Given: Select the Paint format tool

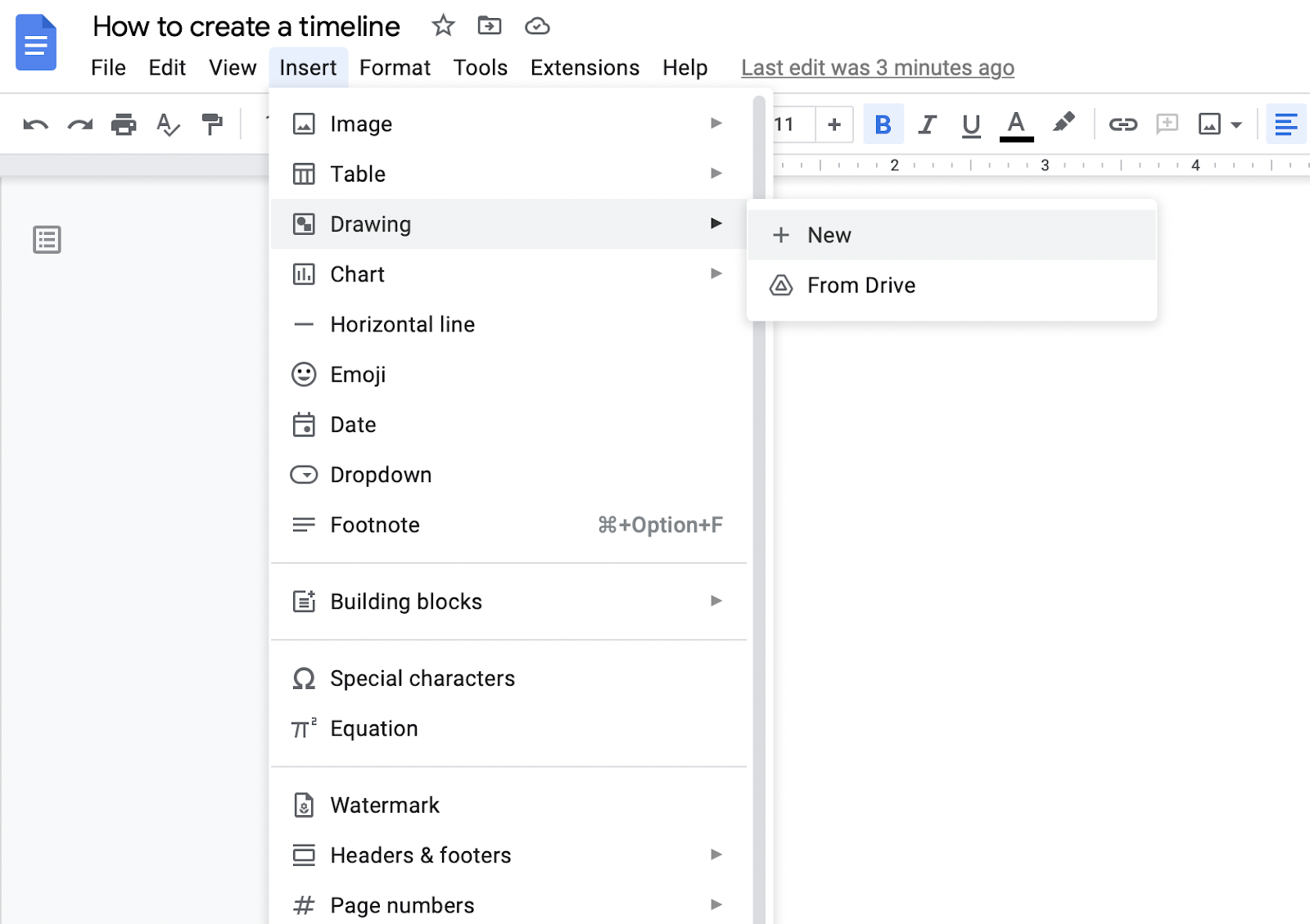Looking at the screenshot, I should click(212, 124).
